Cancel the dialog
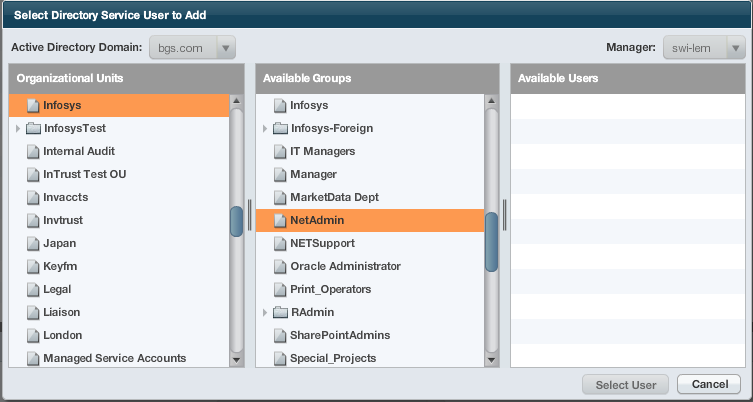 click(x=709, y=384)
